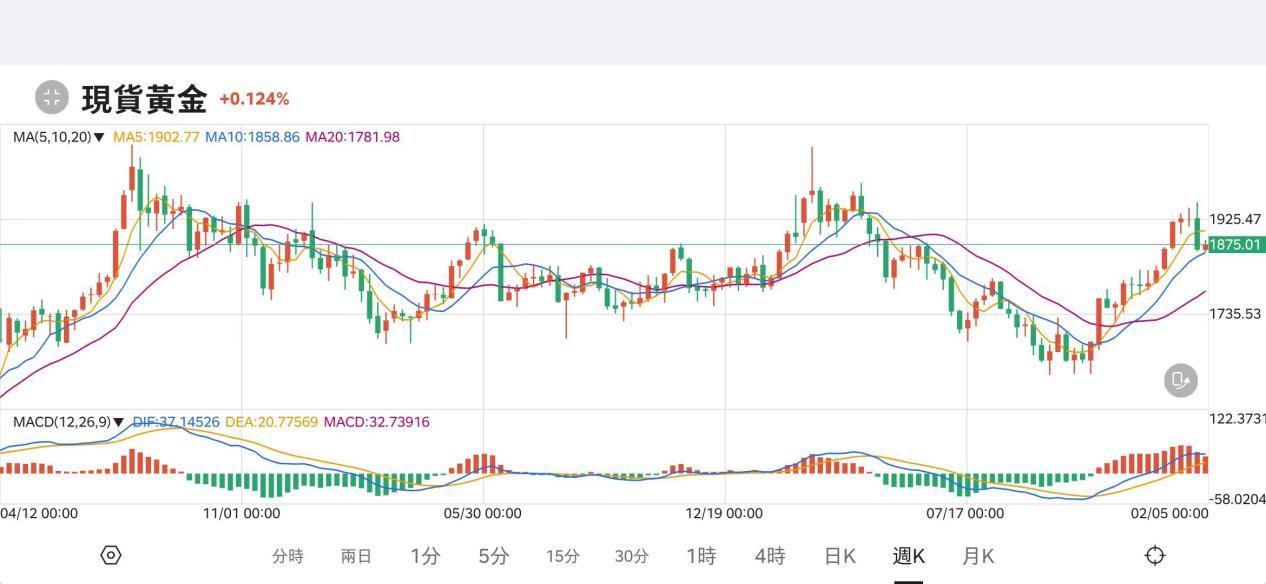Image resolution: width=1266 pixels, height=584 pixels.
Task: Switch to the 月K monthly chart
Action: point(978,557)
